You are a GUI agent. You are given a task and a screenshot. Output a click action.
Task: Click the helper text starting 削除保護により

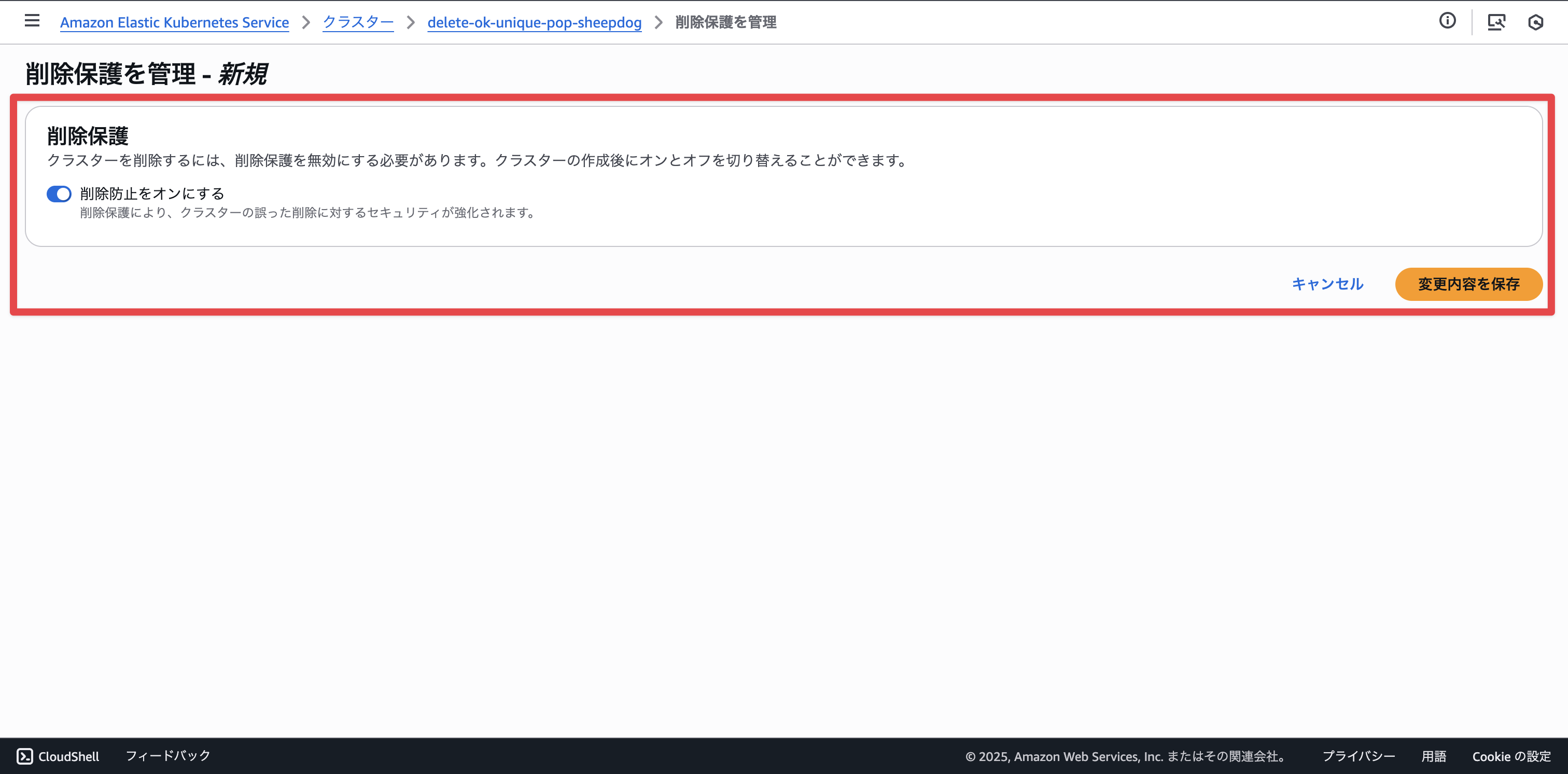click(309, 213)
